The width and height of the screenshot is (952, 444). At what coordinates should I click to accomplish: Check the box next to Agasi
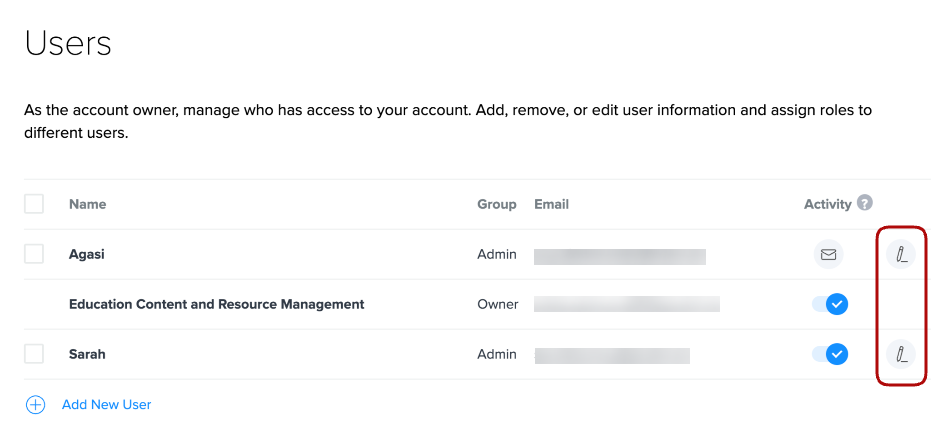(34, 254)
